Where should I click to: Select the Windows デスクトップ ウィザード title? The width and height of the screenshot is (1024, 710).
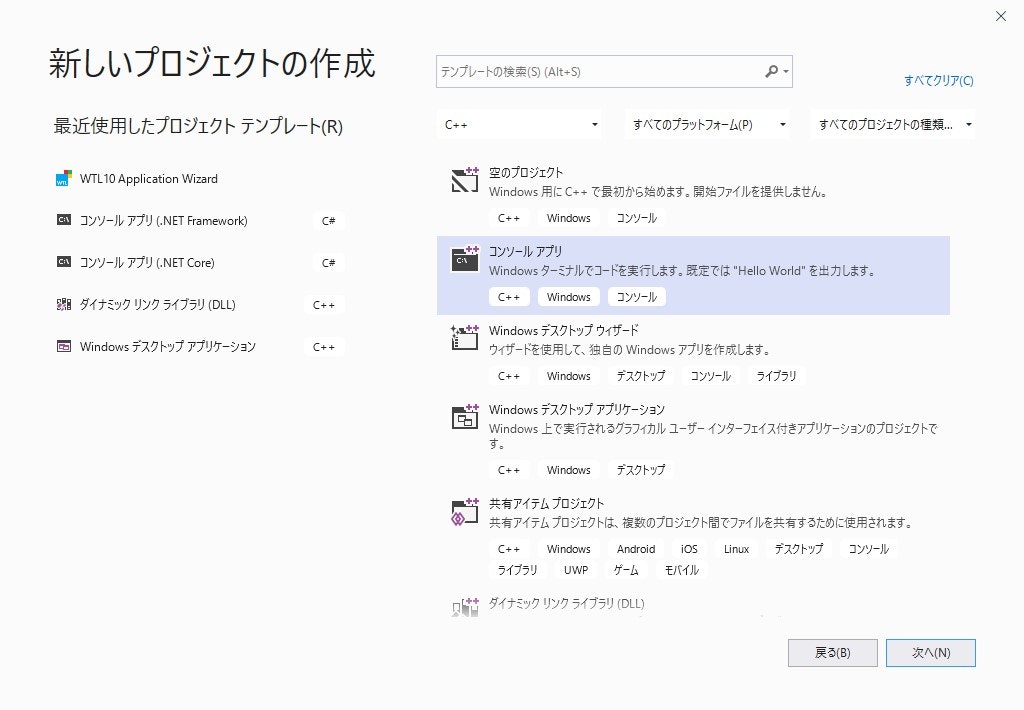point(564,331)
